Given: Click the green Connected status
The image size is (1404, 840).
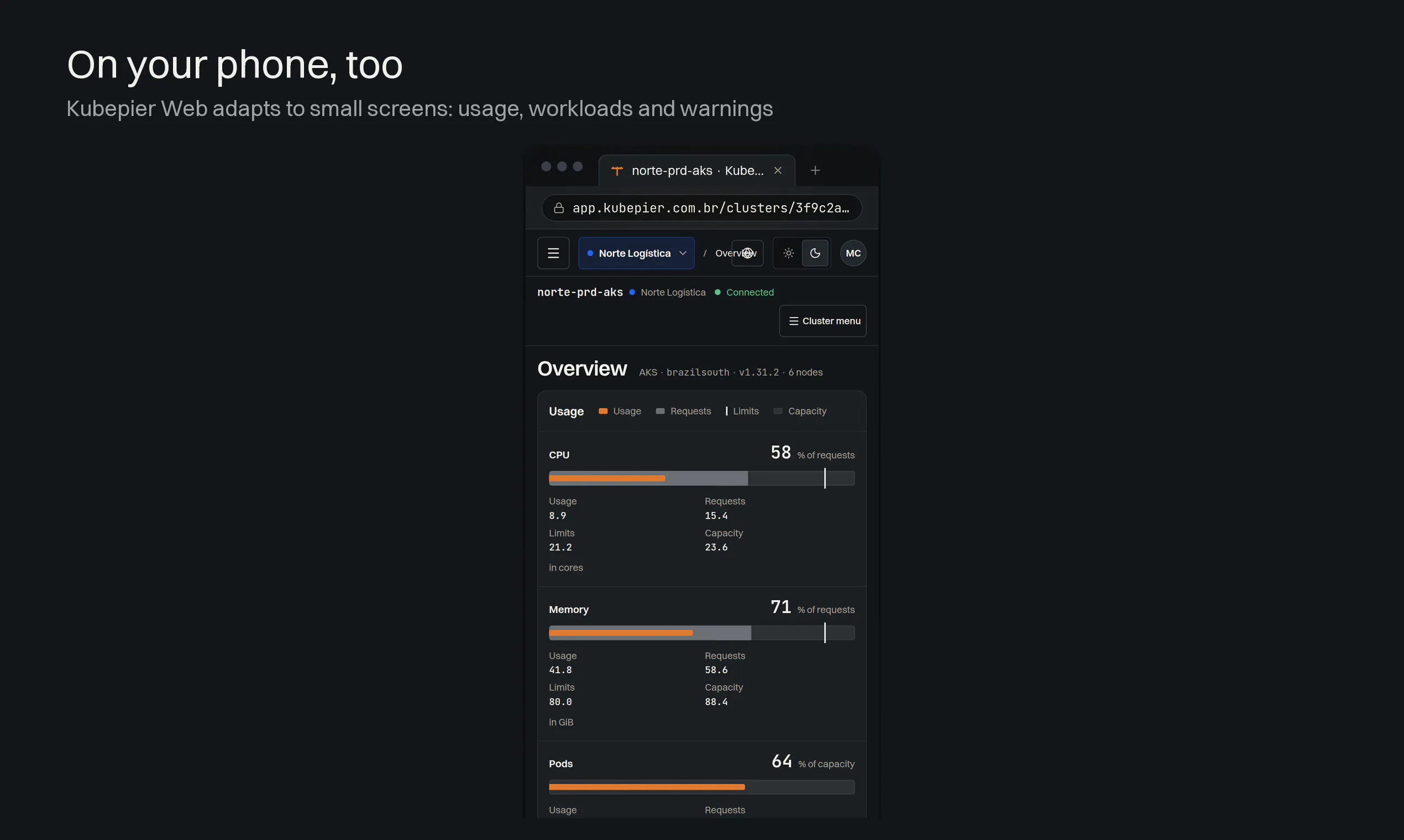Looking at the screenshot, I should [x=744, y=292].
